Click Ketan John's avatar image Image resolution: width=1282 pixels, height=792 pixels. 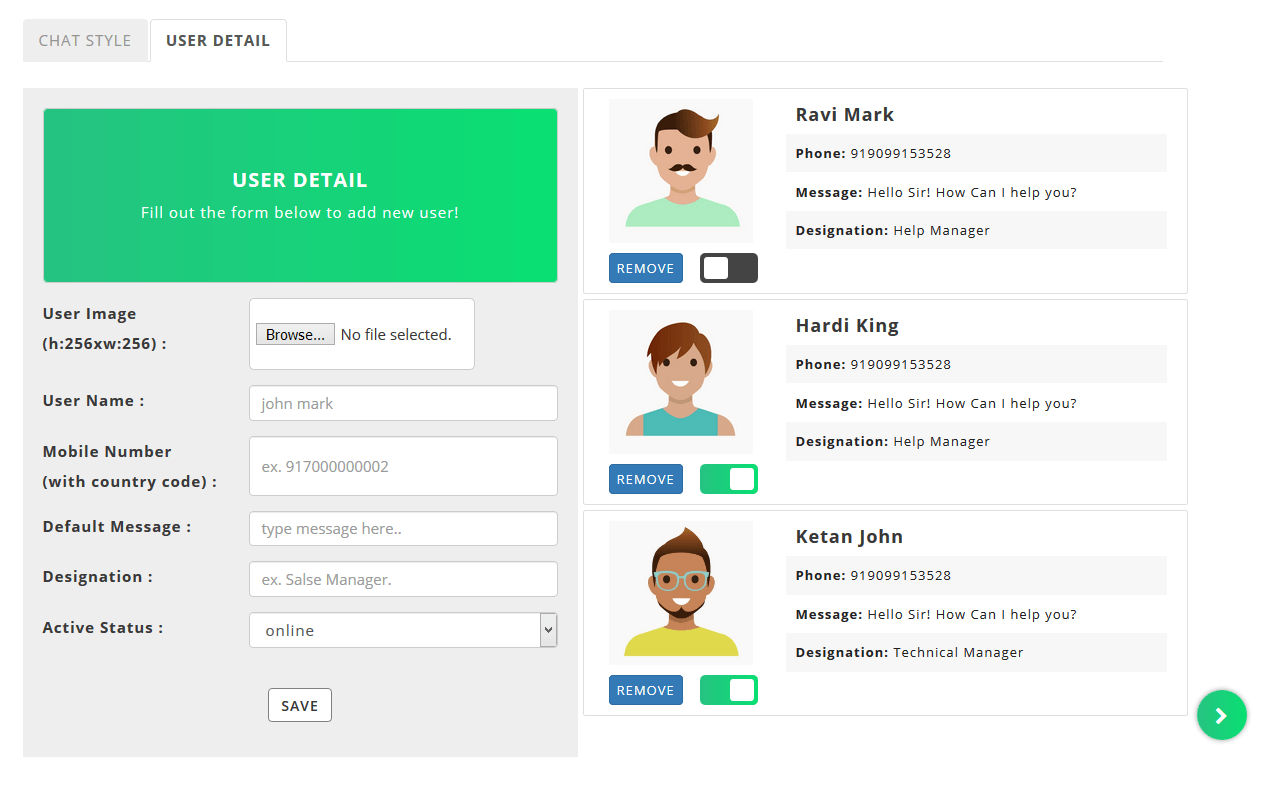[x=681, y=592]
